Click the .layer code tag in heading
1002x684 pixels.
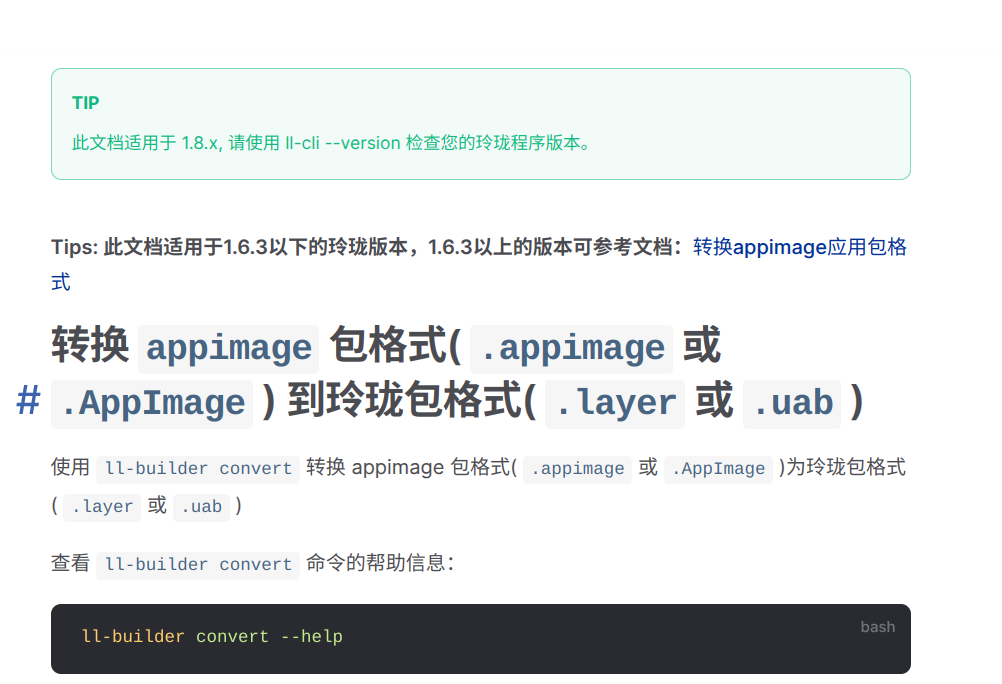pos(615,404)
